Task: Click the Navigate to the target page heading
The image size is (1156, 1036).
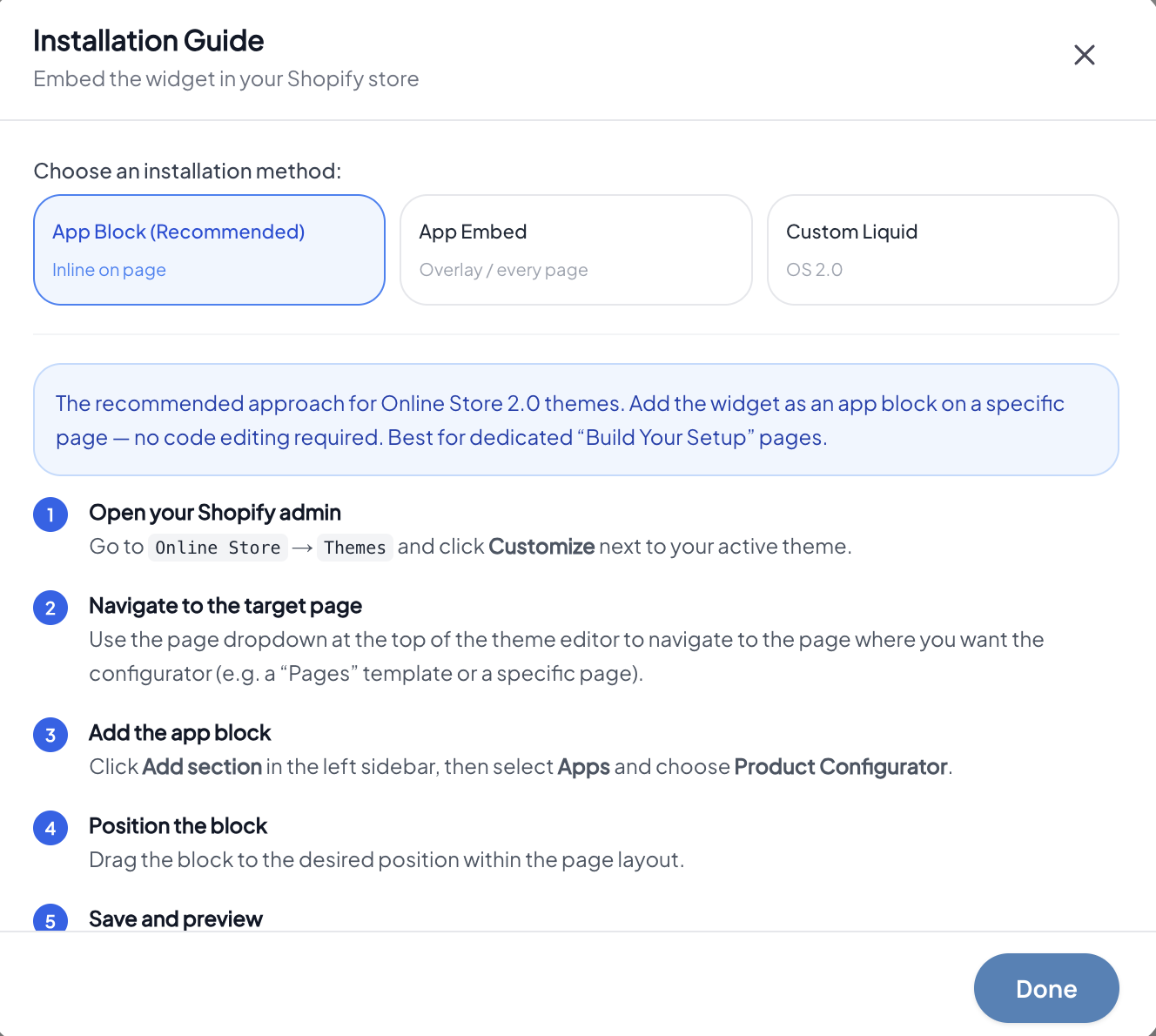Action: tap(225, 606)
